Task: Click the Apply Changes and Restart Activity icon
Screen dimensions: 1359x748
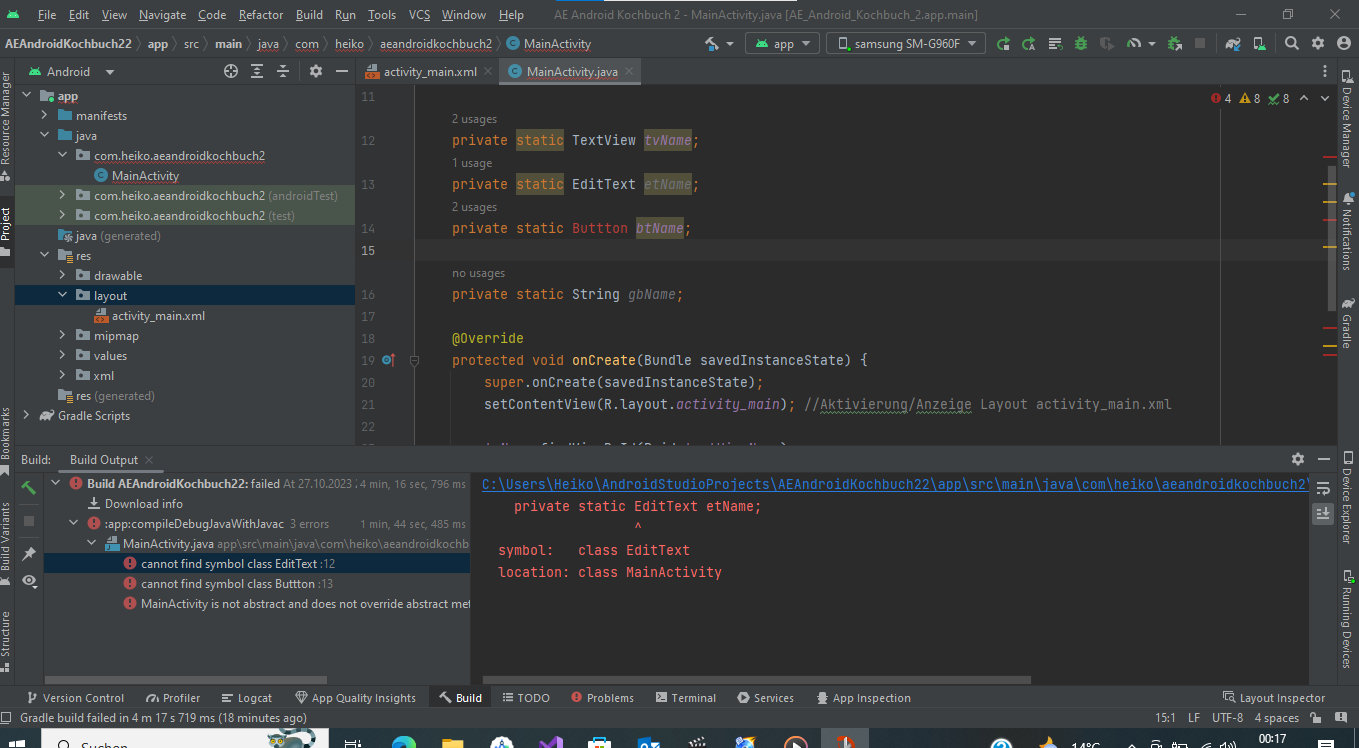Action: [1003, 44]
